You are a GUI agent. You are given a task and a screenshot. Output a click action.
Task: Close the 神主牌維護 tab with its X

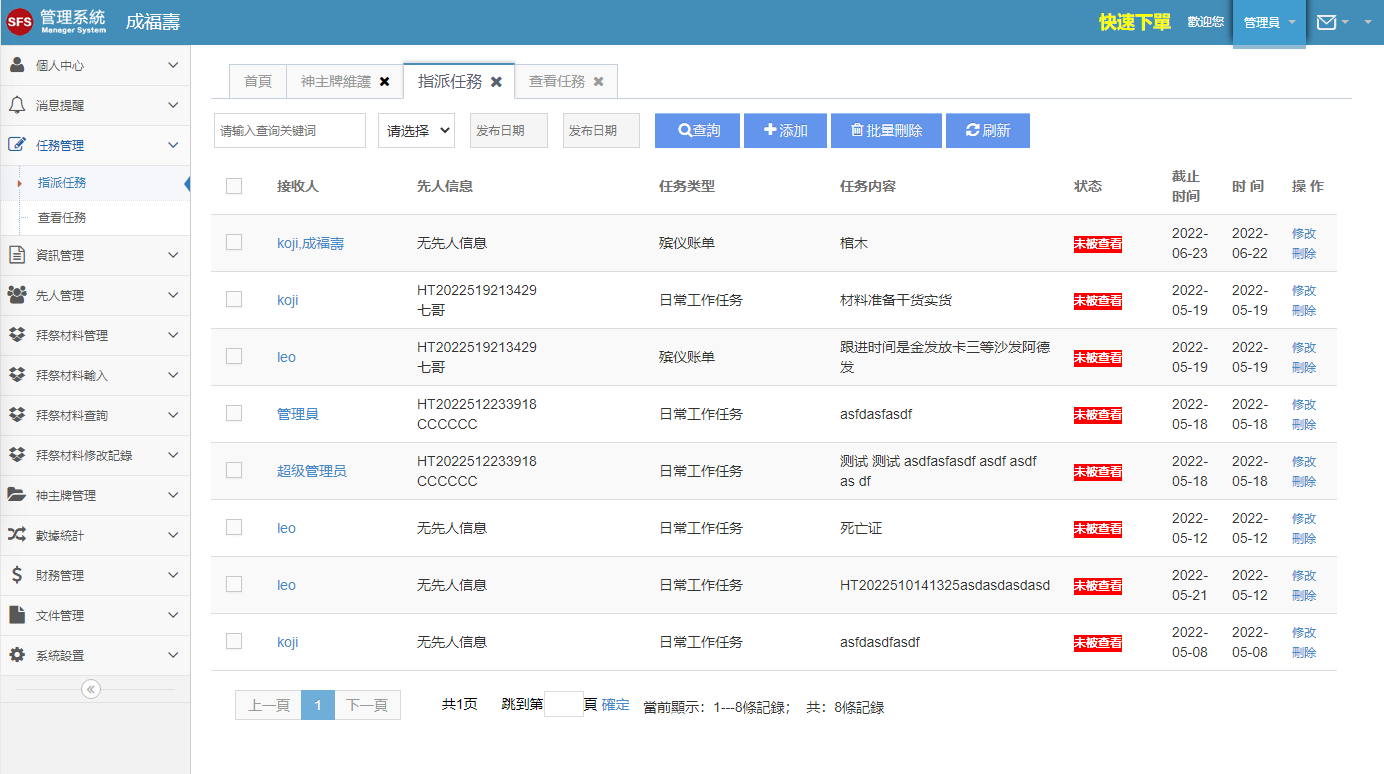[385, 82]
